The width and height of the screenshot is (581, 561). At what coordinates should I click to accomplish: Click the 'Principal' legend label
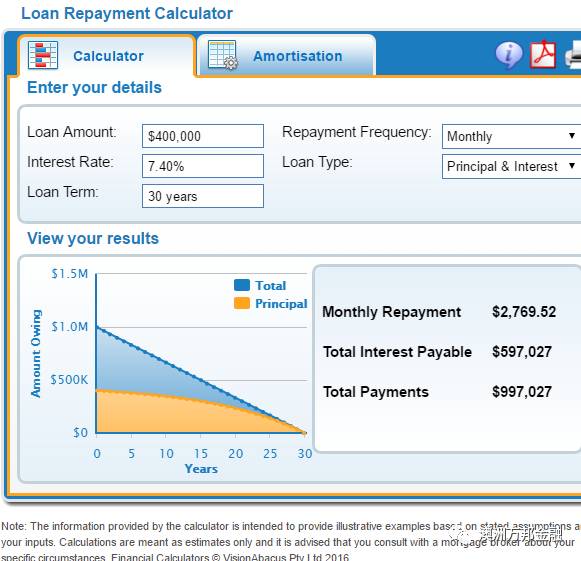(x=281, y=303)
